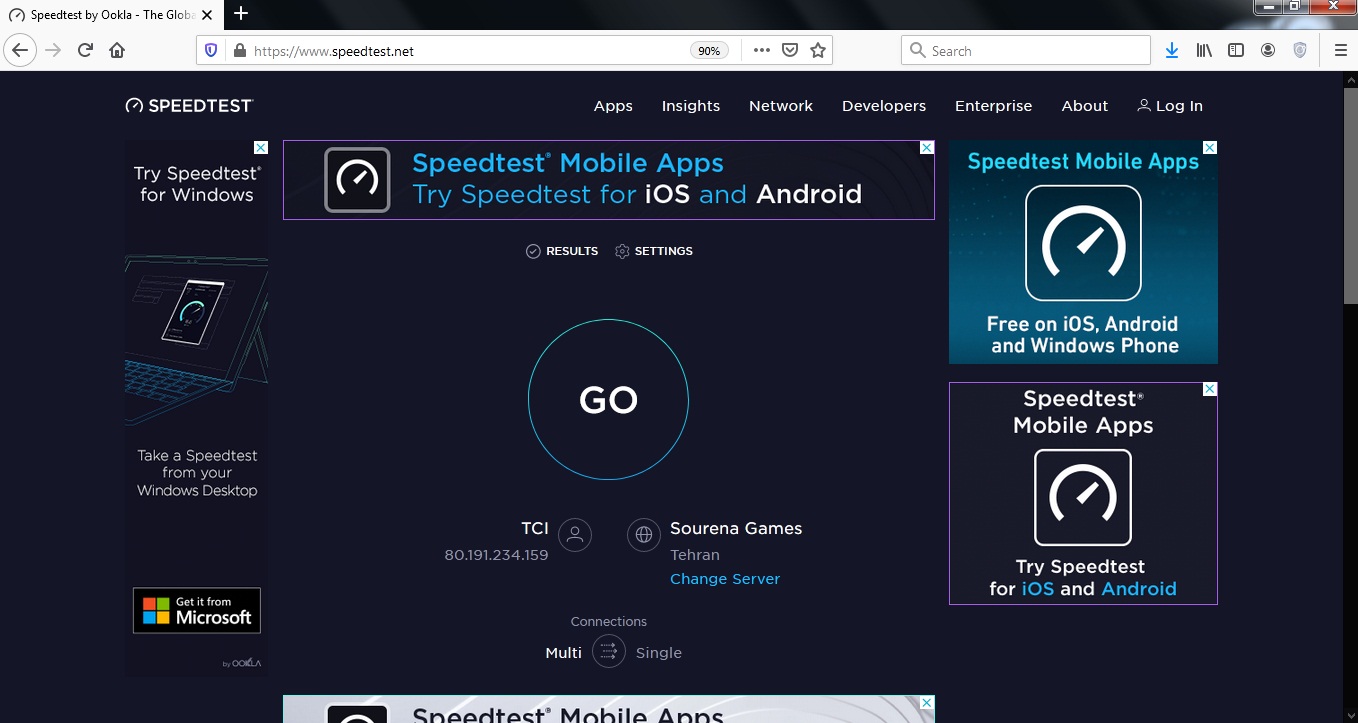Go to the browser home page
The width and height of the screenshot is (1358, 723).
coord(117,50)
